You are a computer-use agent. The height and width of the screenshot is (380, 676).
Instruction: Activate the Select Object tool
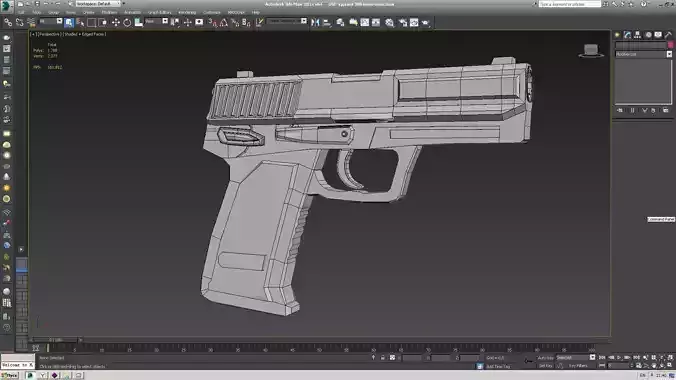click(x=69, y=22)
